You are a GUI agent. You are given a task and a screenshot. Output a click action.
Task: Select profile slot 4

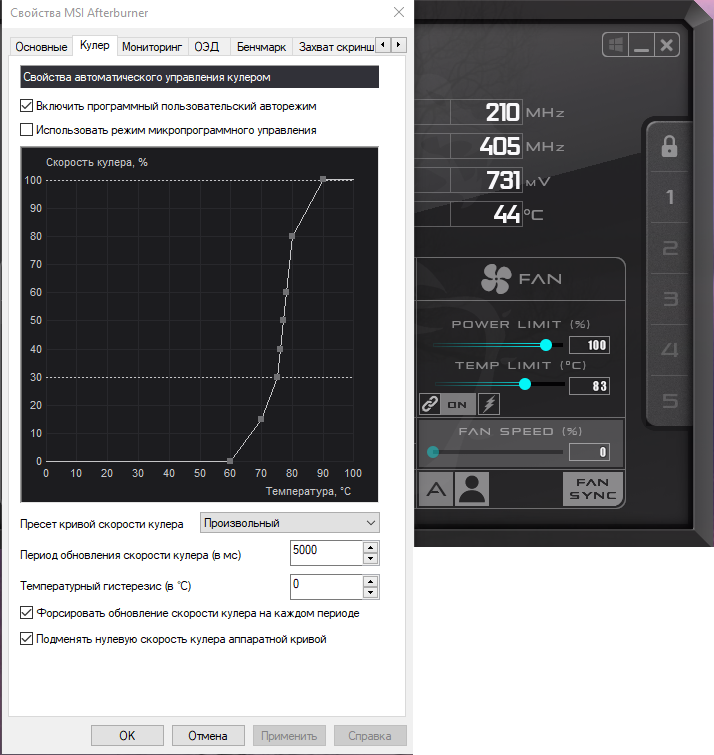[x=669, y=350]
